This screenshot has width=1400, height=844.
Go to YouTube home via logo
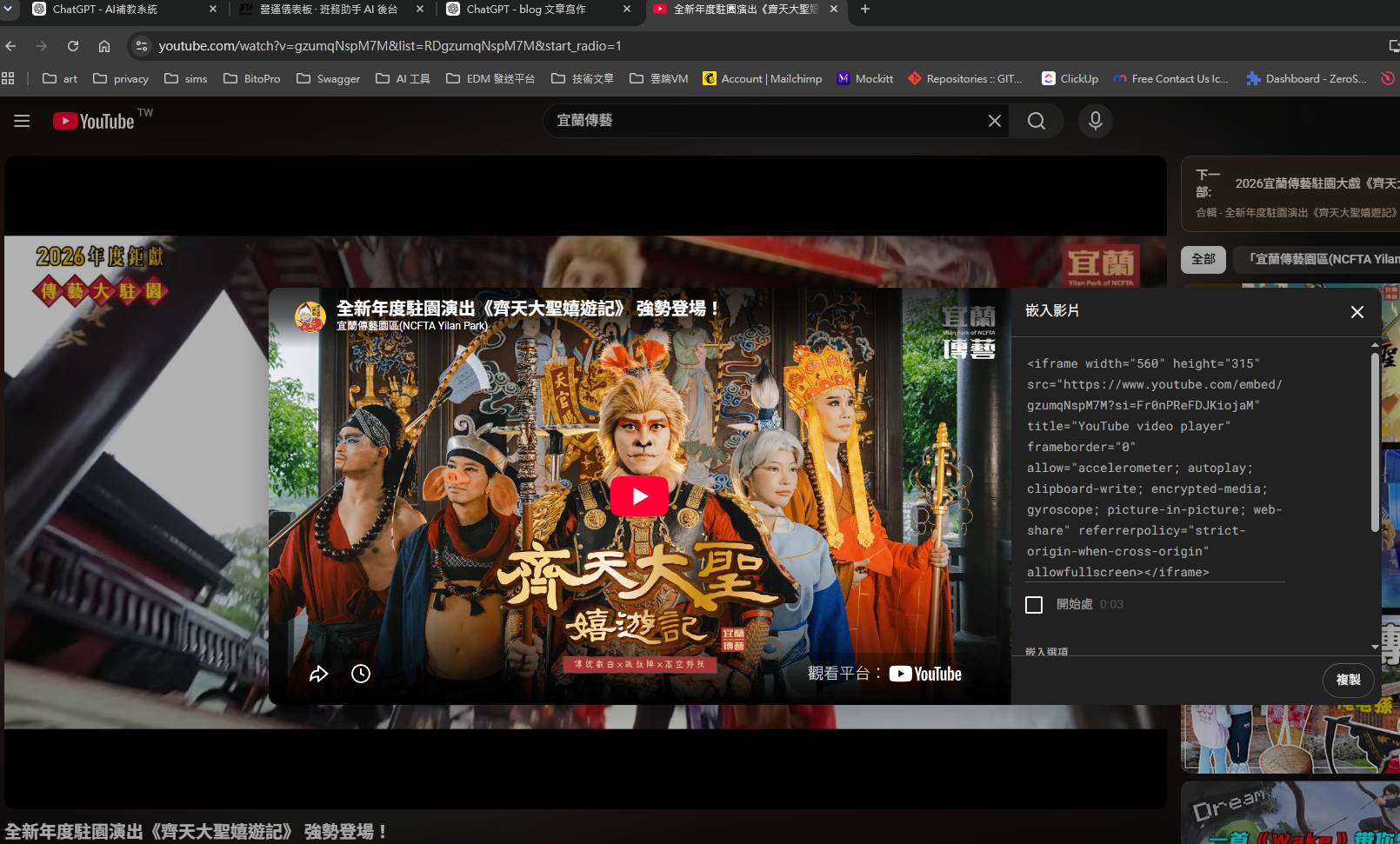point(94,121)
